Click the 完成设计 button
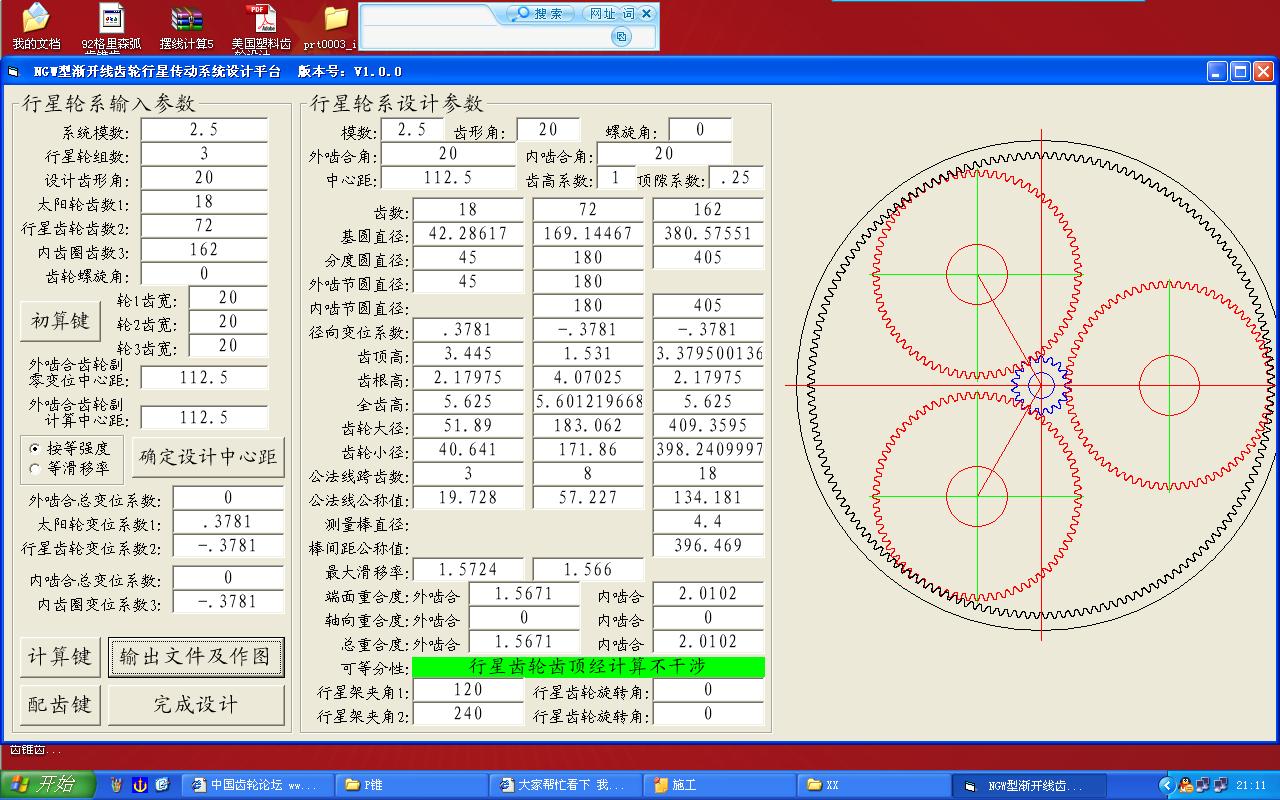Screen dimensions: 1280x800 click(x=196, y=705)
